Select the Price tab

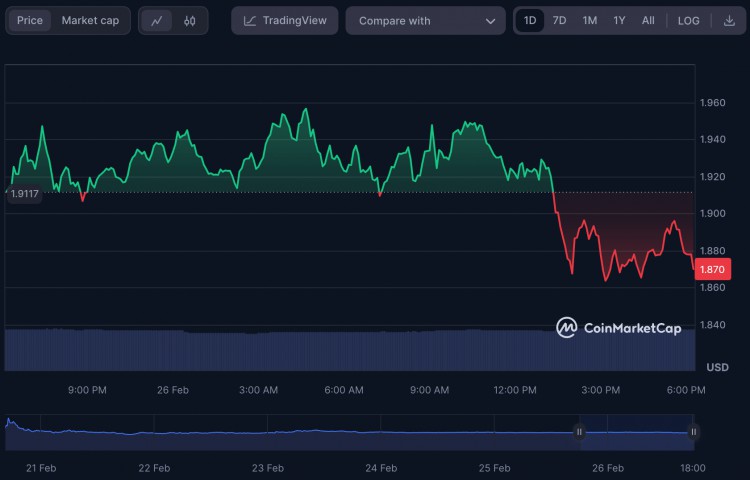pyautogui.click(x=30, y=21)
